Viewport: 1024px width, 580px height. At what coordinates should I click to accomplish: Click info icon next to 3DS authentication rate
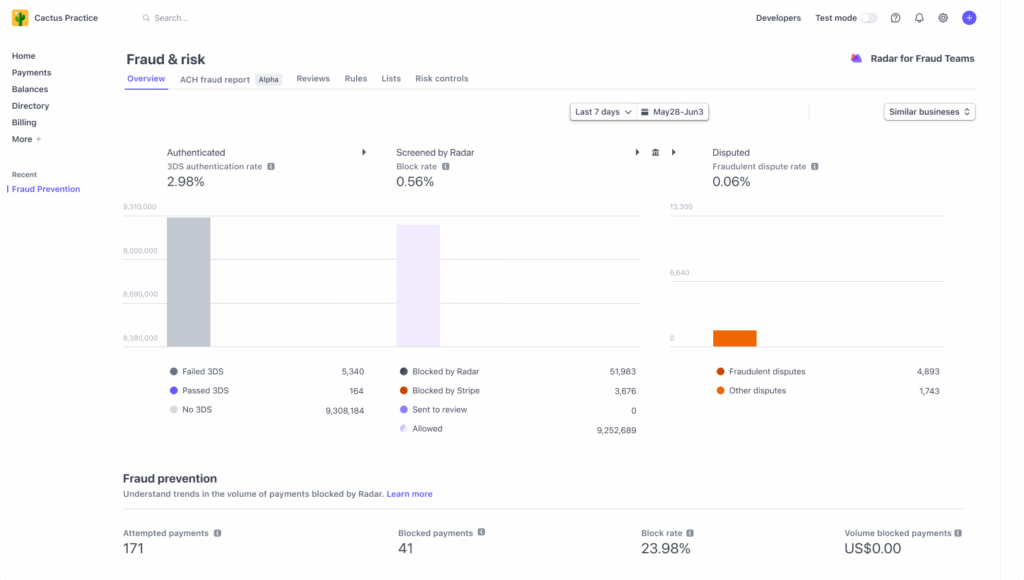[271, 167]
